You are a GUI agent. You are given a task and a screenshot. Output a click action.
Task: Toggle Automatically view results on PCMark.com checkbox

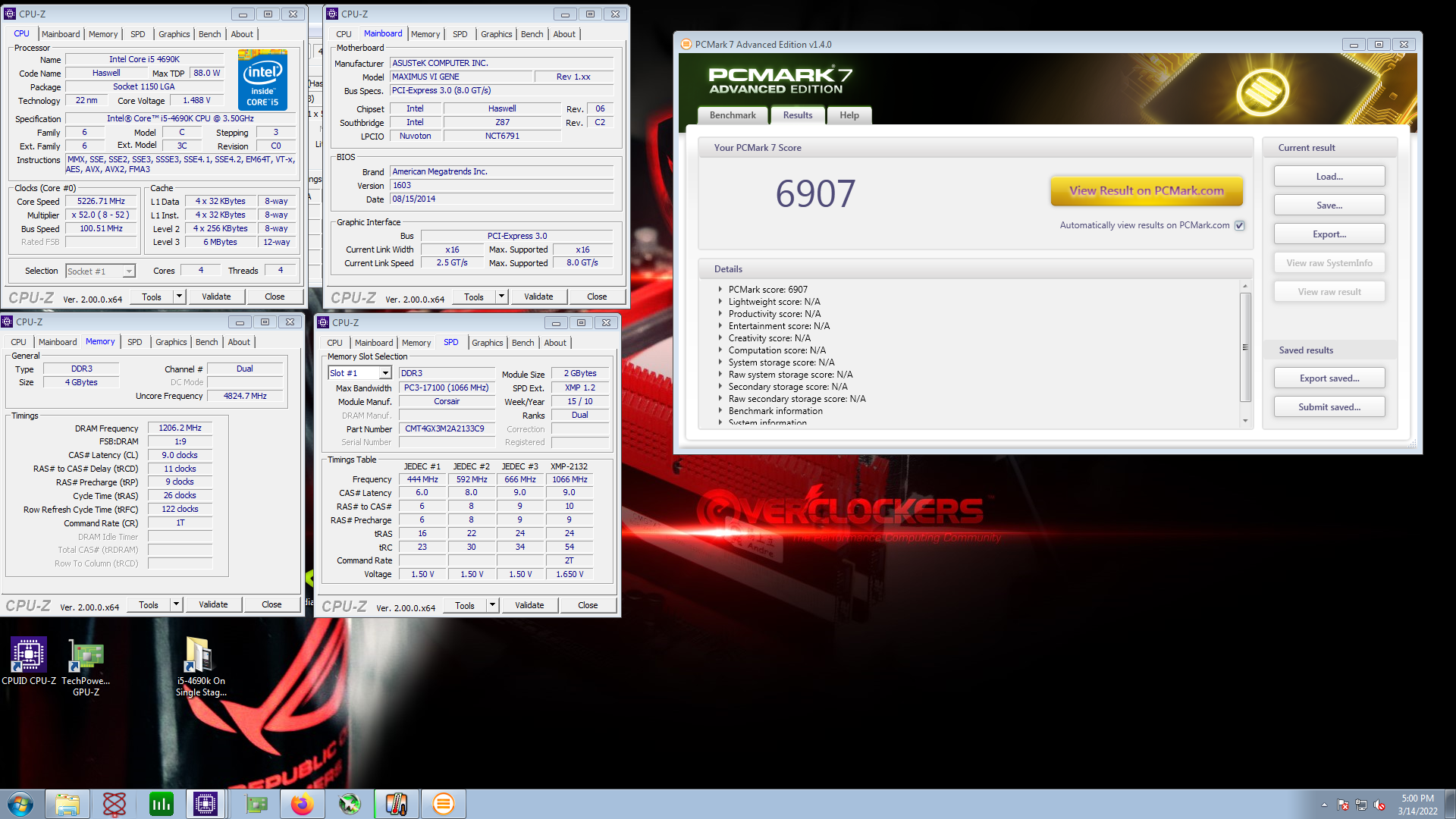(x=1240, y=225)
